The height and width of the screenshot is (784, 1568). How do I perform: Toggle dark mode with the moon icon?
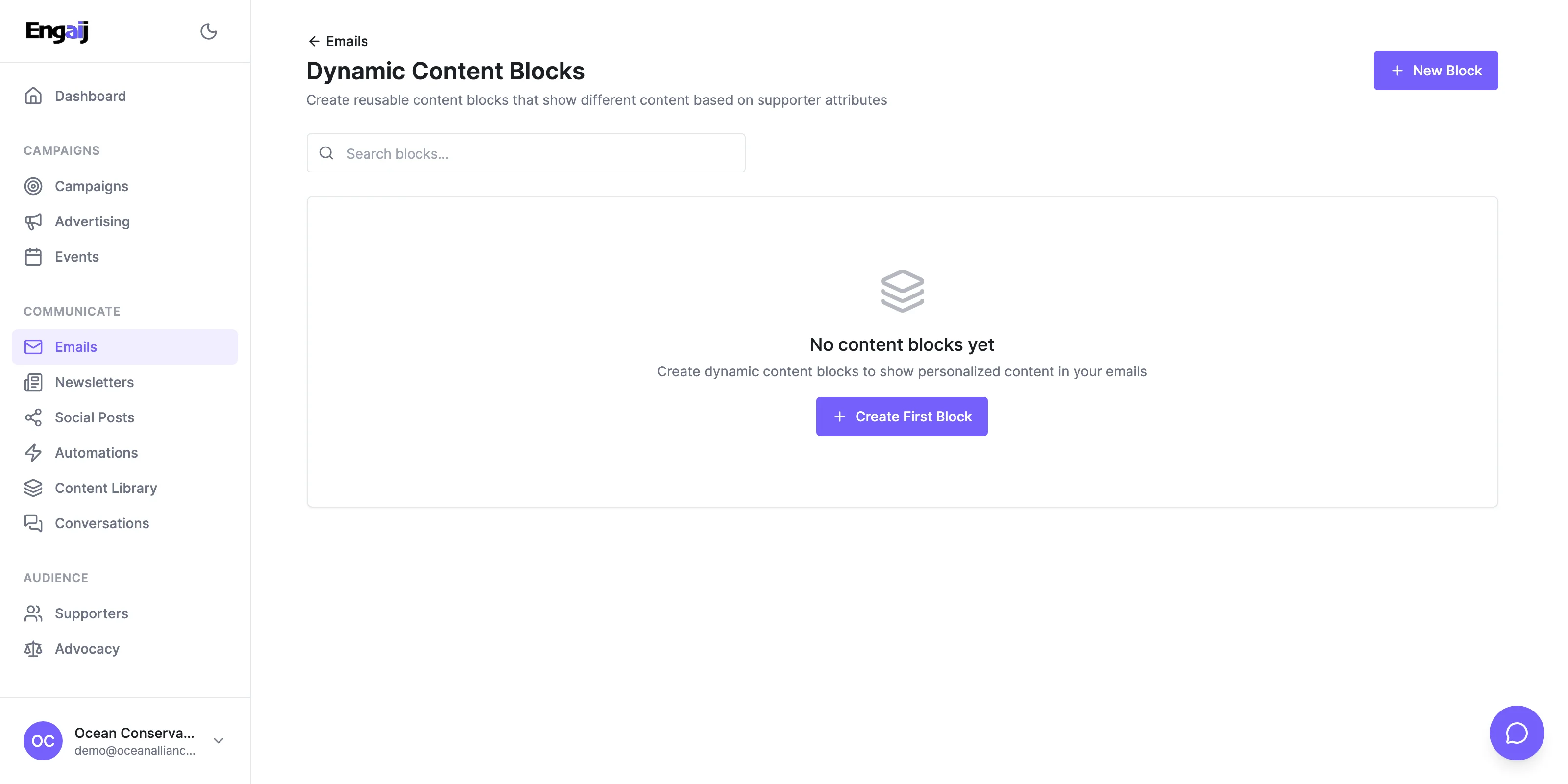(208, 31)
